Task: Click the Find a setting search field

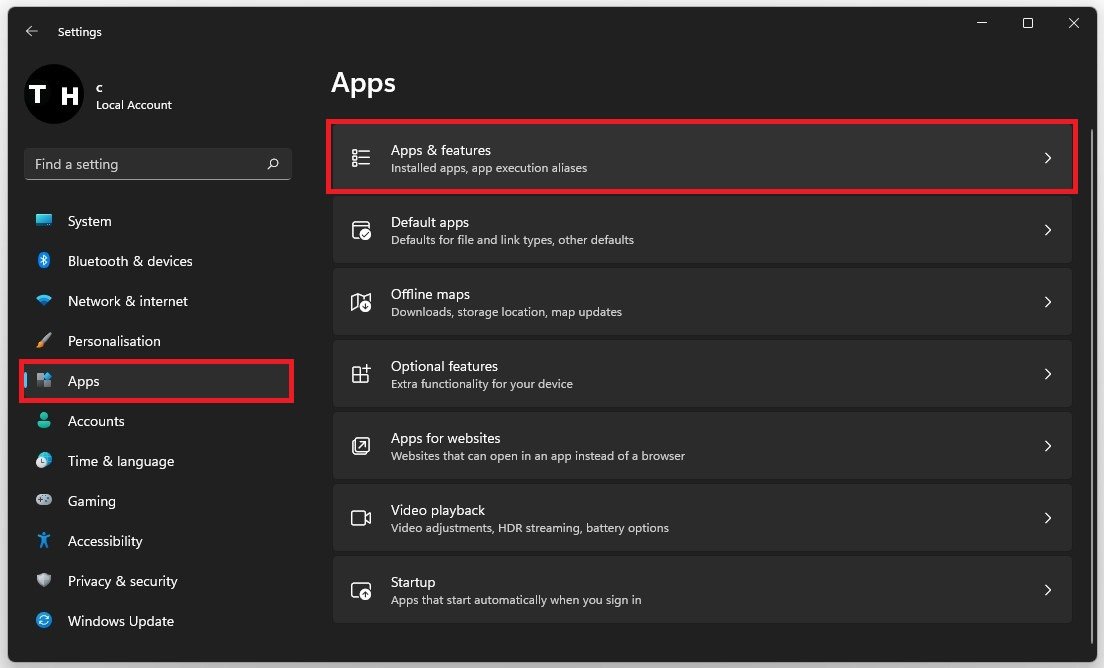Action: (145, 164)
